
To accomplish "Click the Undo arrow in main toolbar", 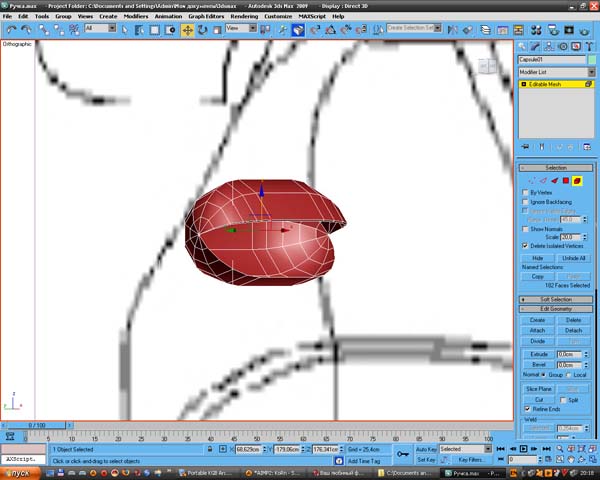I will point(9,29).
